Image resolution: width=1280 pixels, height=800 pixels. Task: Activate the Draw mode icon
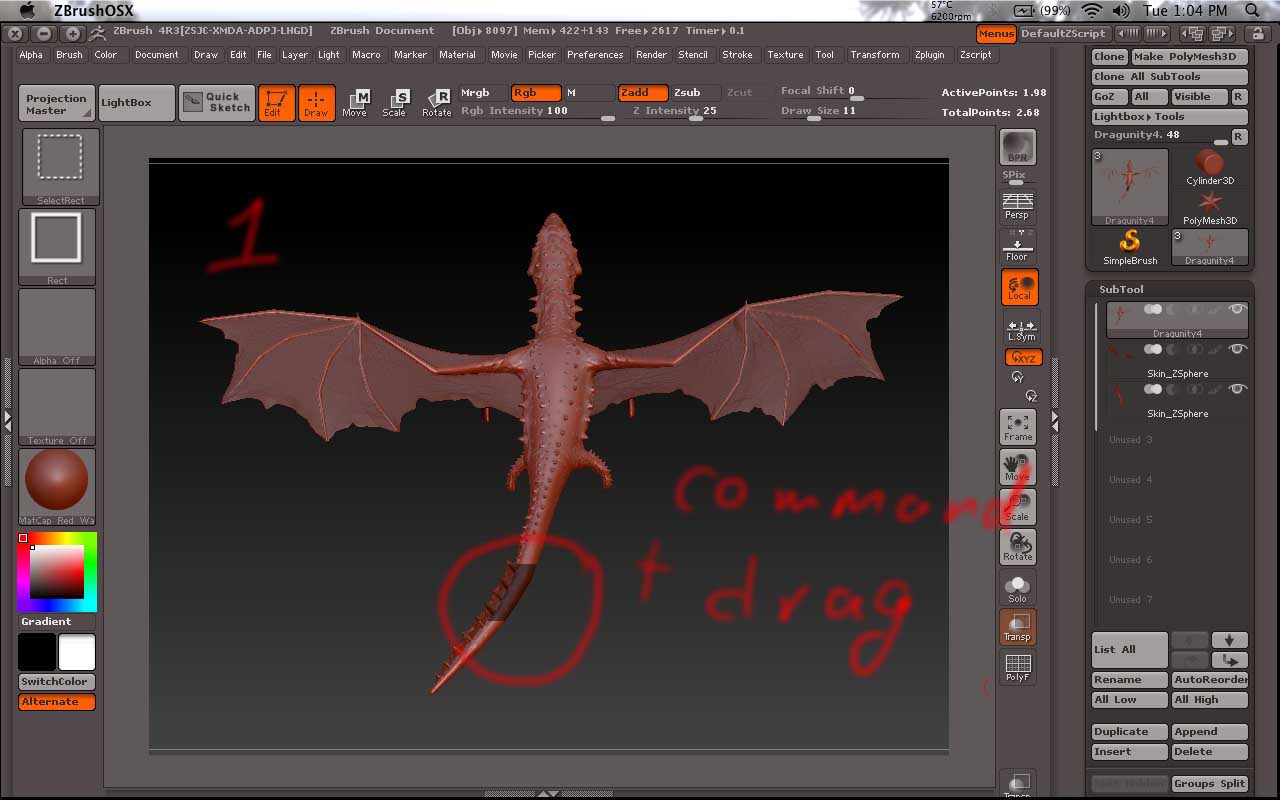coord(316,101)
